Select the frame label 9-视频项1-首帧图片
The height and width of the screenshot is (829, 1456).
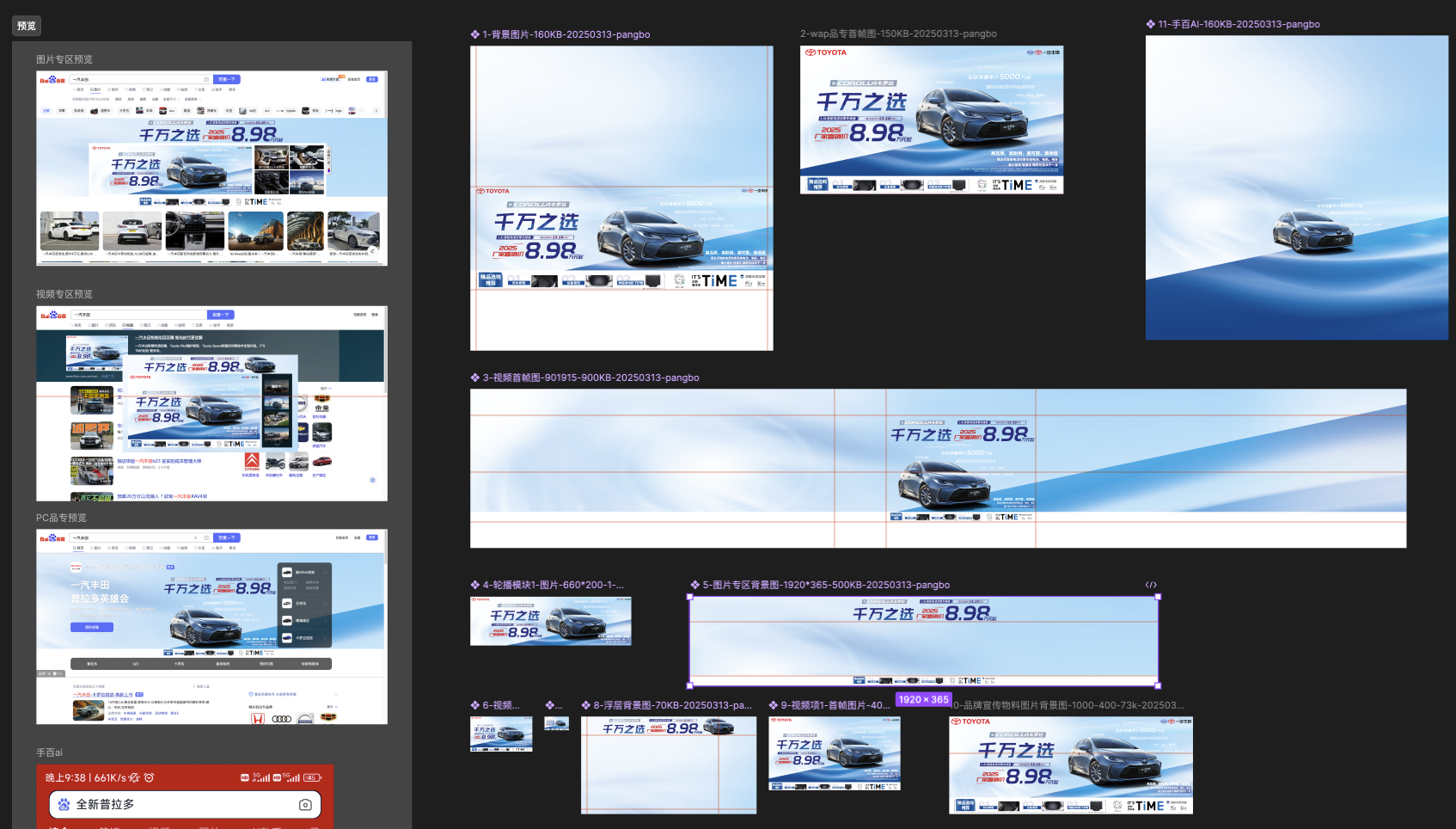[835, 705]
